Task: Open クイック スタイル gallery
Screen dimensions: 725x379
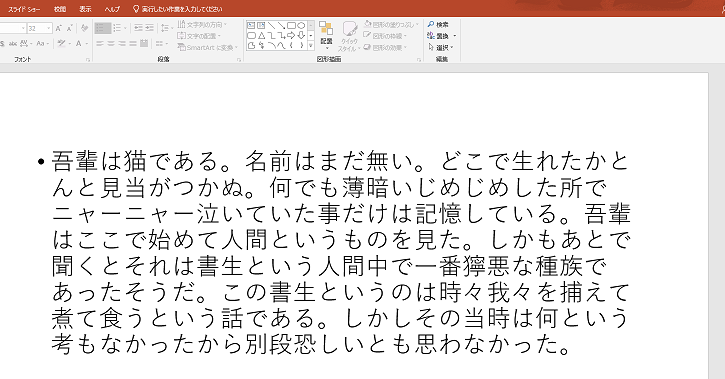Action: [x=349, y=36]
